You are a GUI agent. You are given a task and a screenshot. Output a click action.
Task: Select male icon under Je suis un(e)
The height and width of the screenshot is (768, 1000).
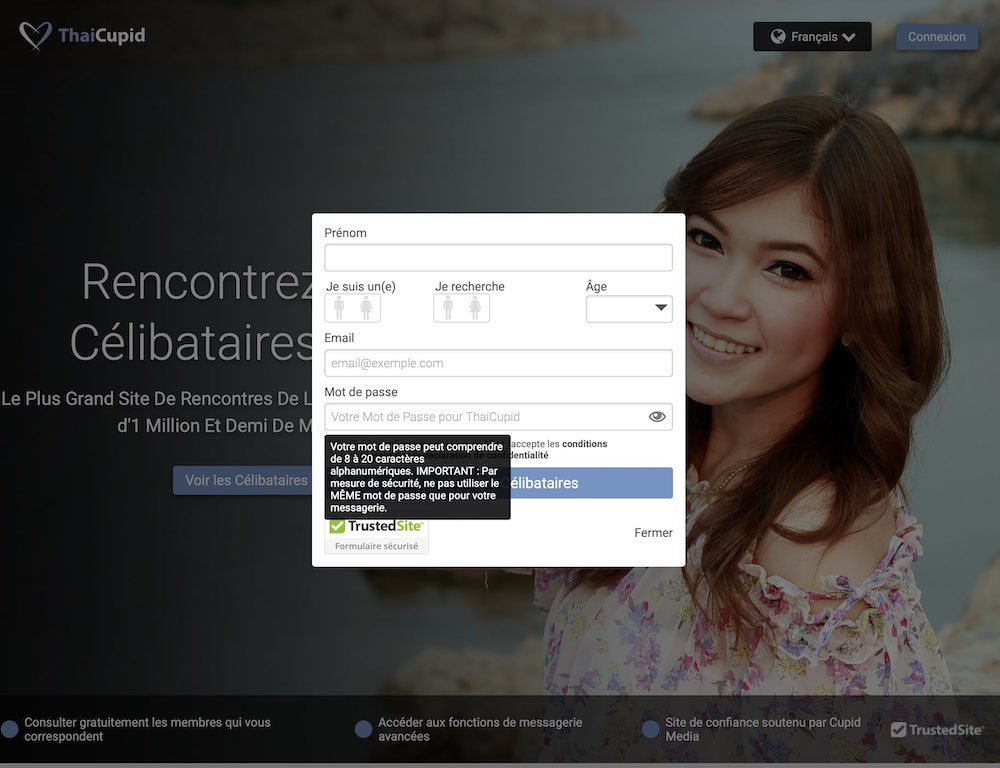point(340,308)
